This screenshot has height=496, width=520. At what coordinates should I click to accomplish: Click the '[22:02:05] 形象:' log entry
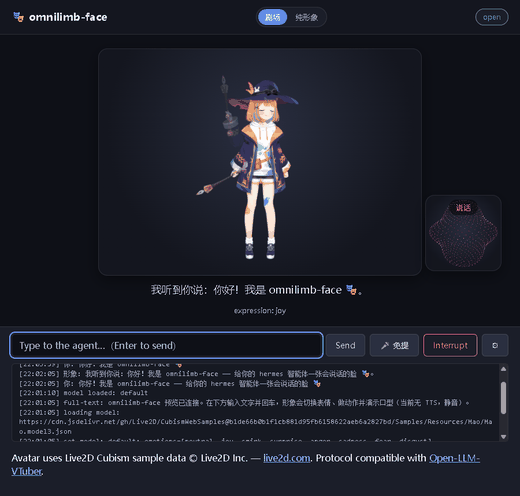click(196, 374)
